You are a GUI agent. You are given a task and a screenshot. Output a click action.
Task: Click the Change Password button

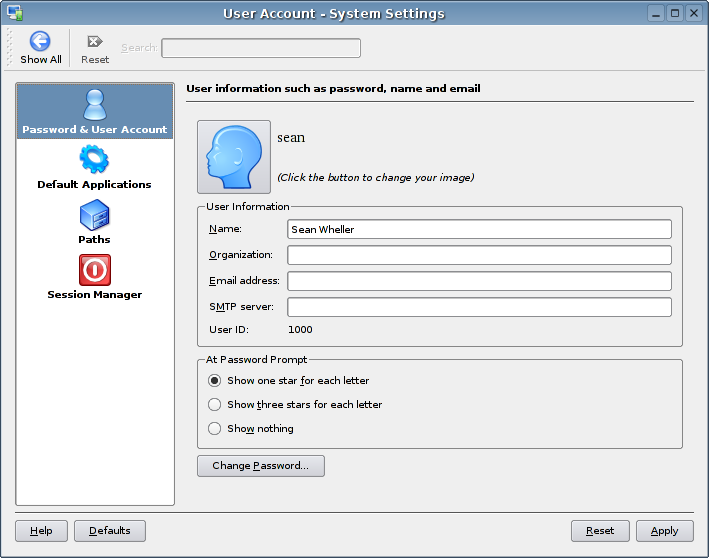click(x=261, y=466)
